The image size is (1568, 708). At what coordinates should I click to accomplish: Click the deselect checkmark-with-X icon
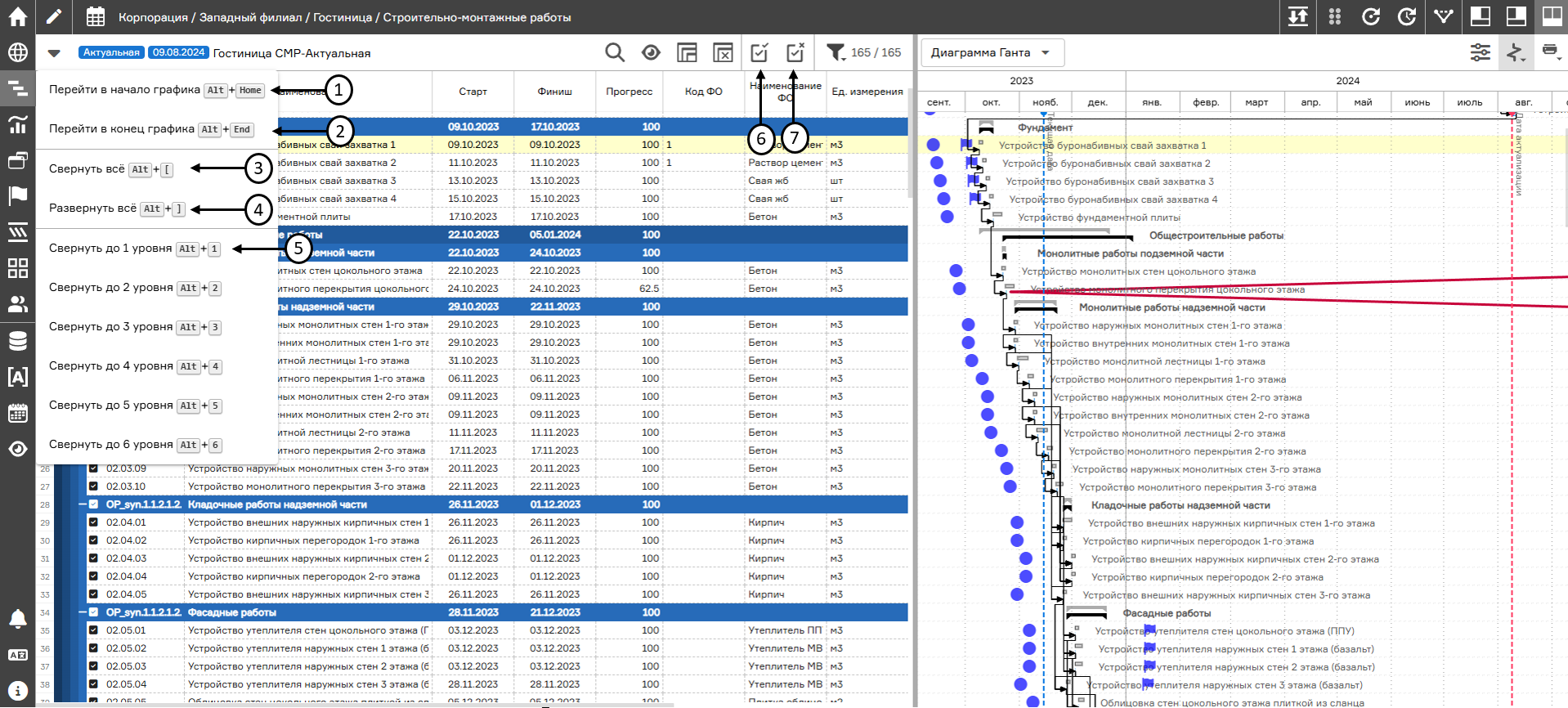point(795,53)
